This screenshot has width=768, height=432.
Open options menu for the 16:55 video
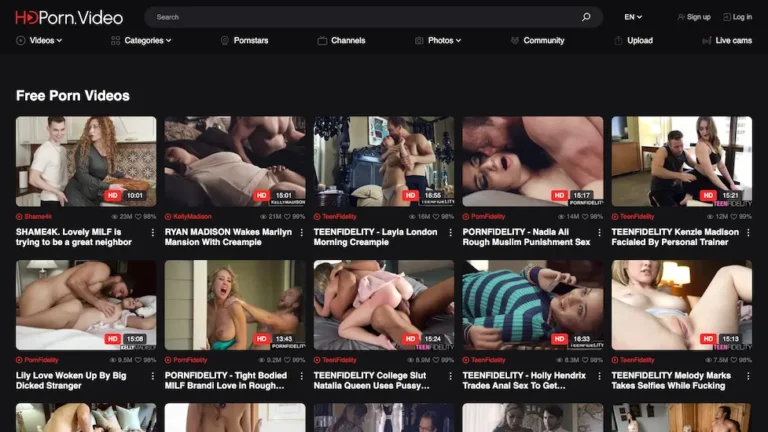451,233
